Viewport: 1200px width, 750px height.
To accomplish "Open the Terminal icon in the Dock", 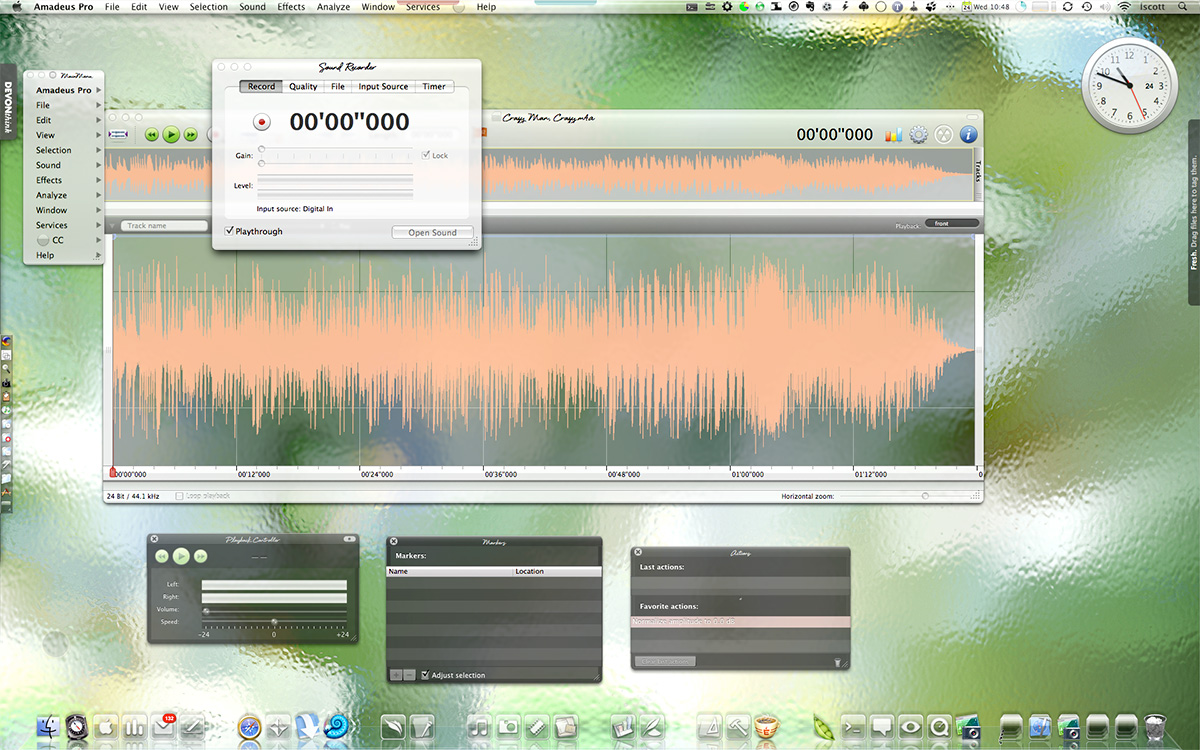I will point(854,727).
